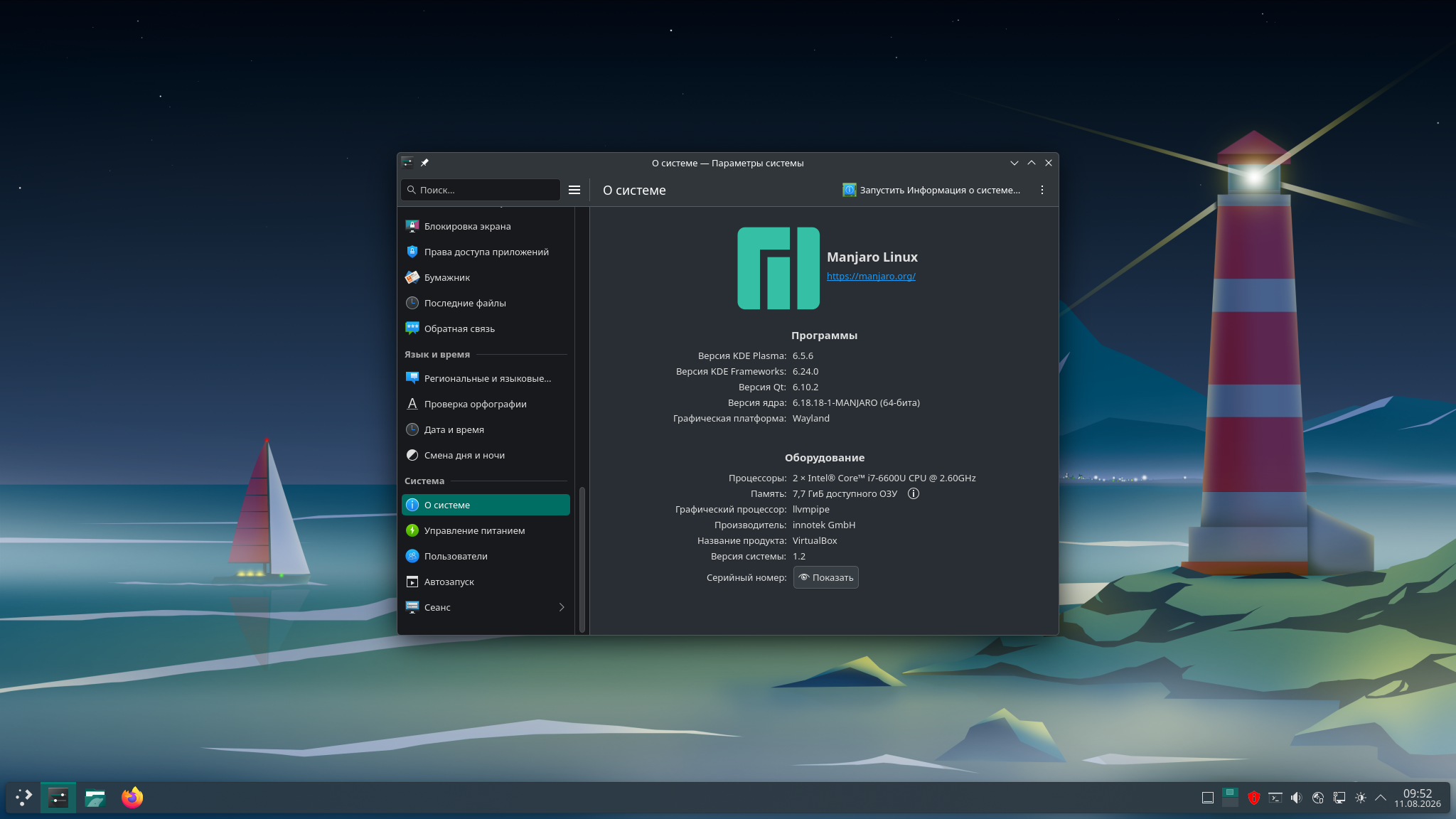1456x819 pixels.
Task: Click the Система sidebar heading
Action: tap(424, 481)
